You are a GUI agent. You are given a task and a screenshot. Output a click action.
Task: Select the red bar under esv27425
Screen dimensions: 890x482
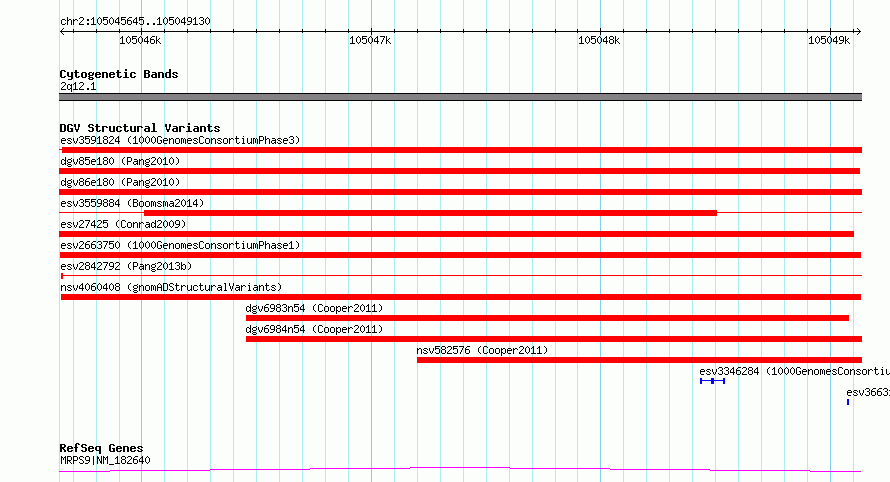pyautogui.click(x=456, y=234)
